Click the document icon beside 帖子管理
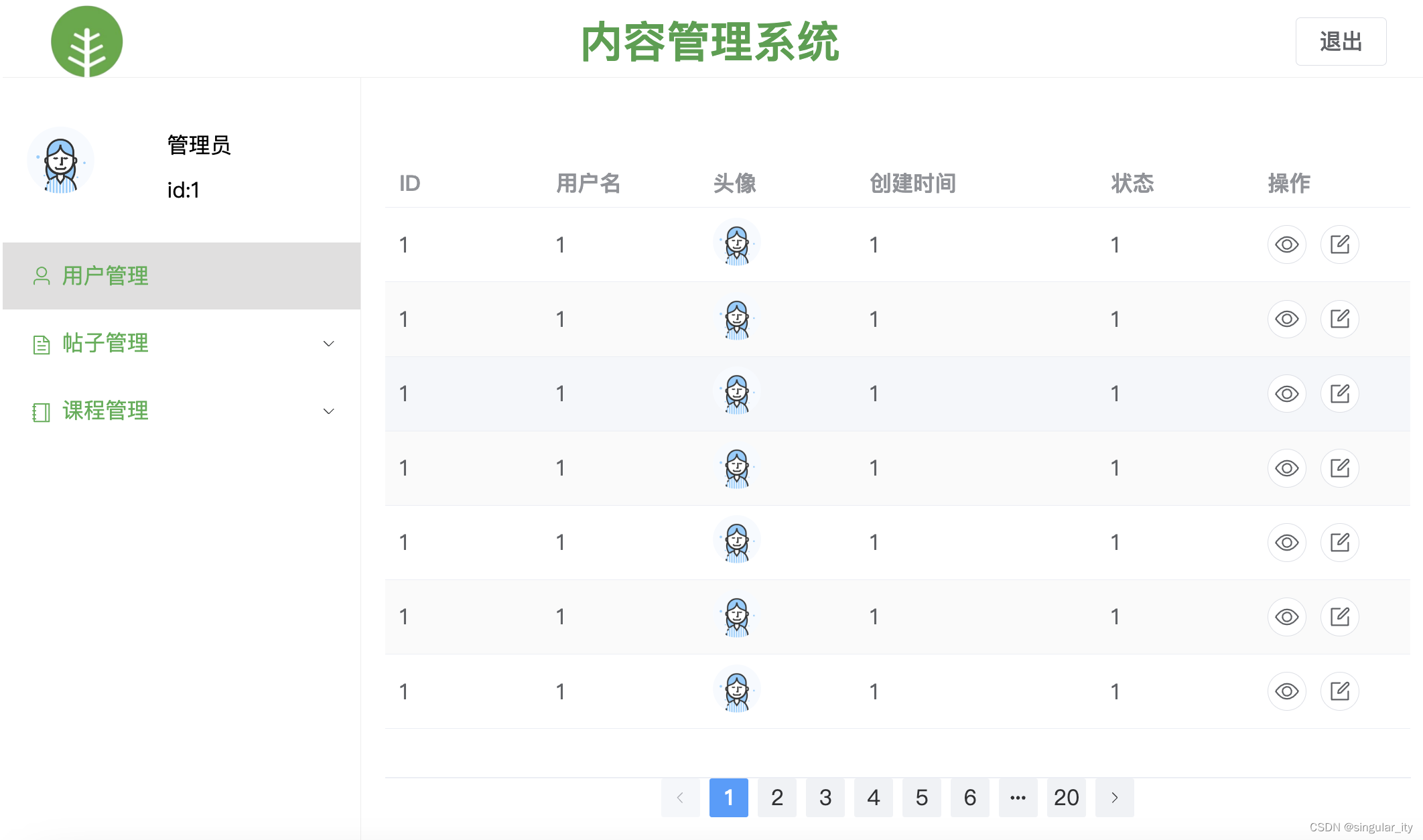The width and height of the screenshot is (1423, 840). click(x=42, y=344)
